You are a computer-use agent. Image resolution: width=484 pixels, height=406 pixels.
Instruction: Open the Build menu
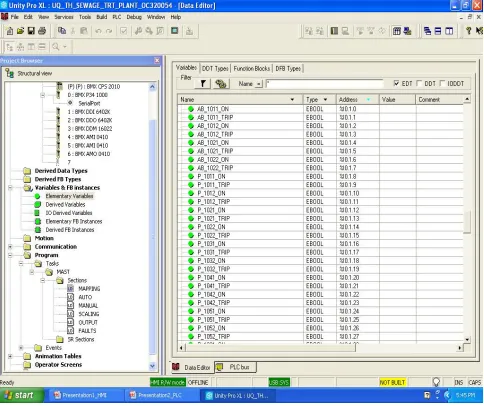tap(102, 17)
